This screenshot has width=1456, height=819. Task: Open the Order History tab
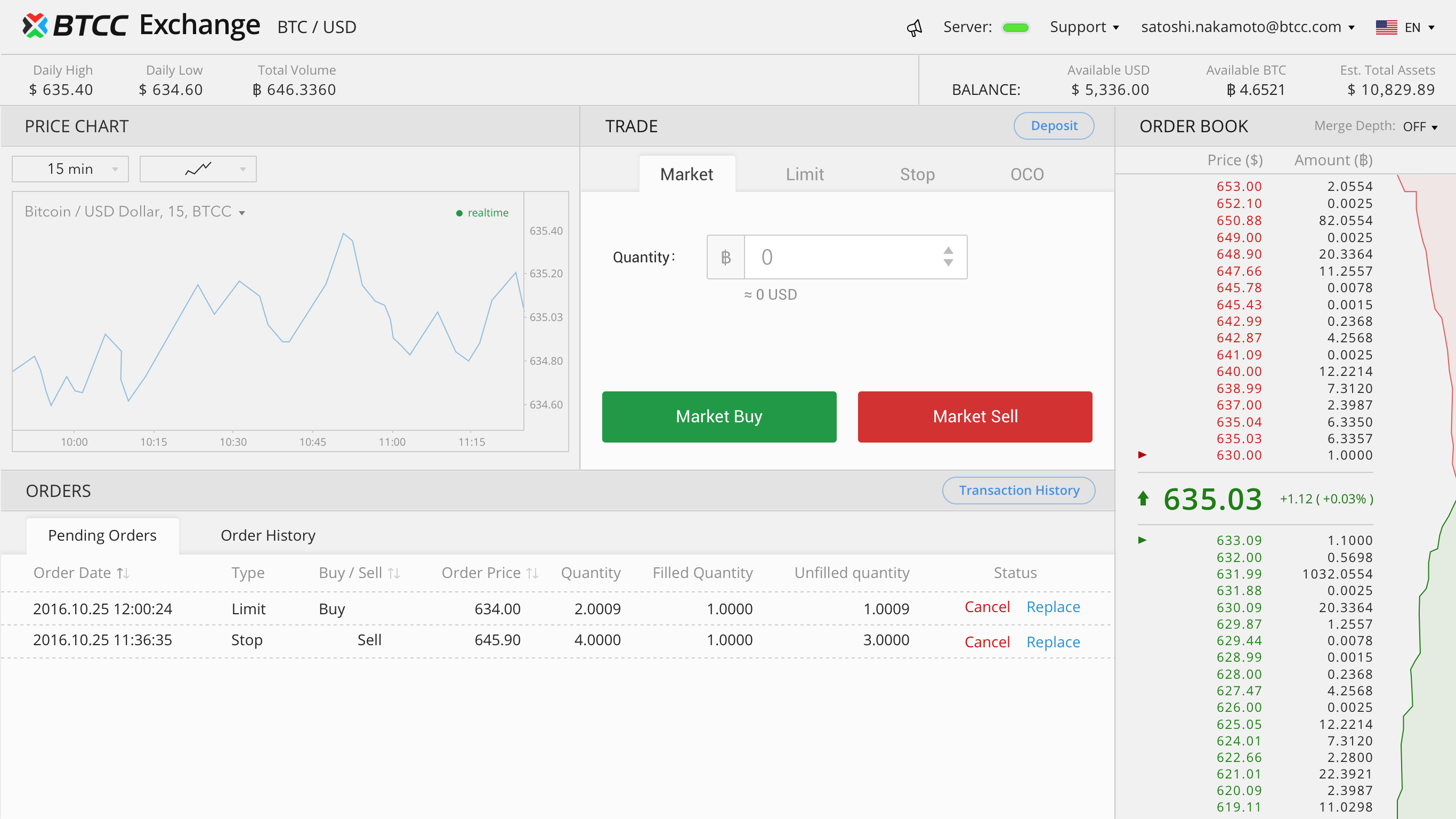[268, 535]
